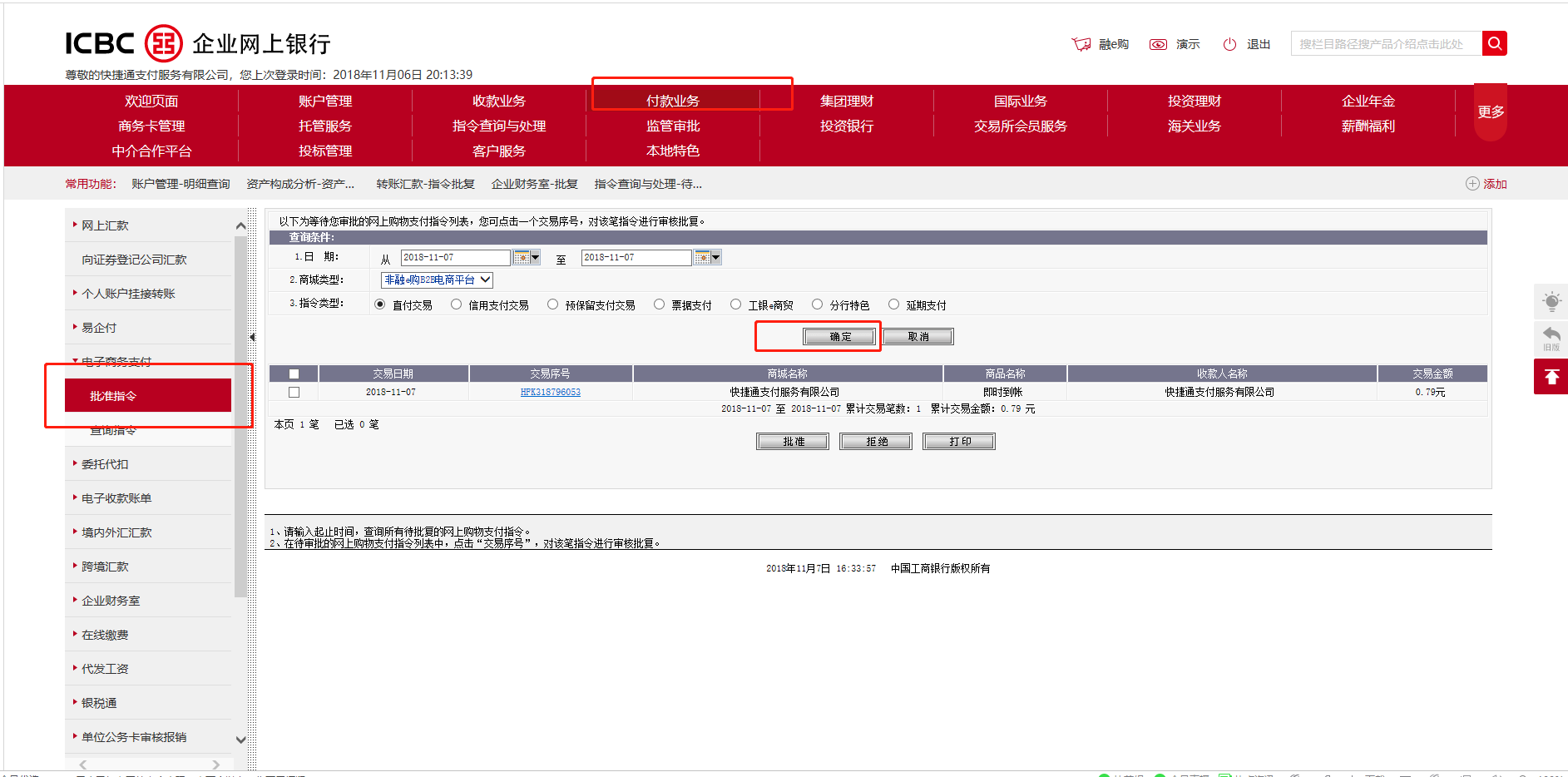
Task: Open the 付款业务 menu
Action: 673,101
